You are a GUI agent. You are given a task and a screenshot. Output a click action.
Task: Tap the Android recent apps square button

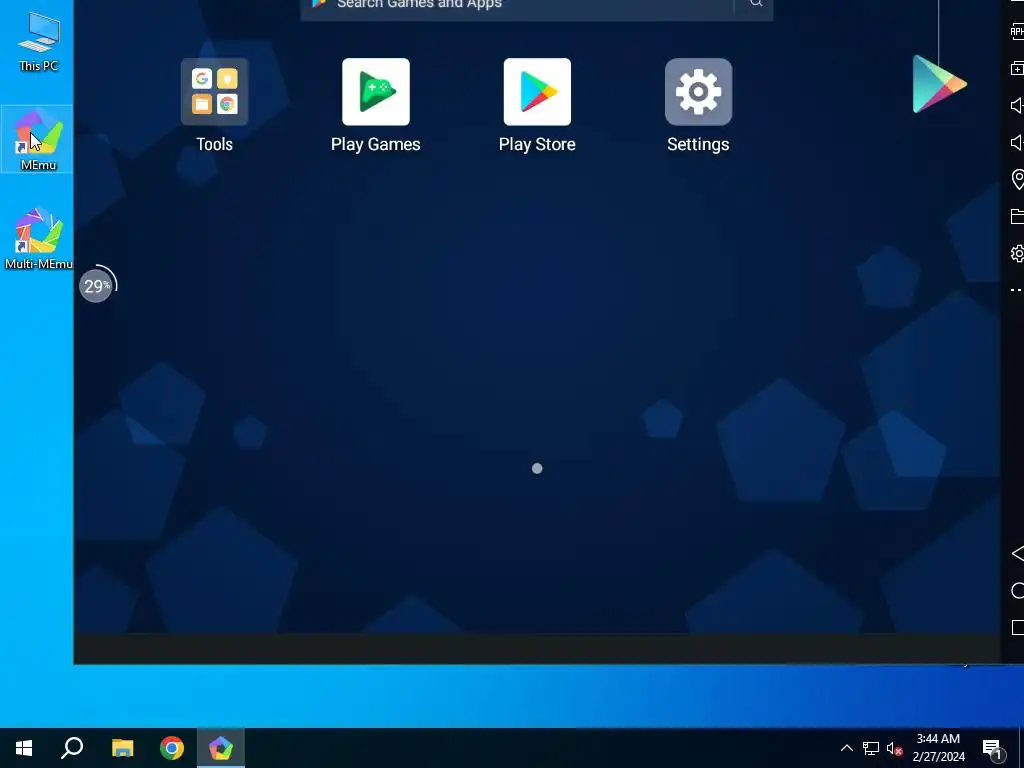pyautogui.click(x=1017, y=628)
